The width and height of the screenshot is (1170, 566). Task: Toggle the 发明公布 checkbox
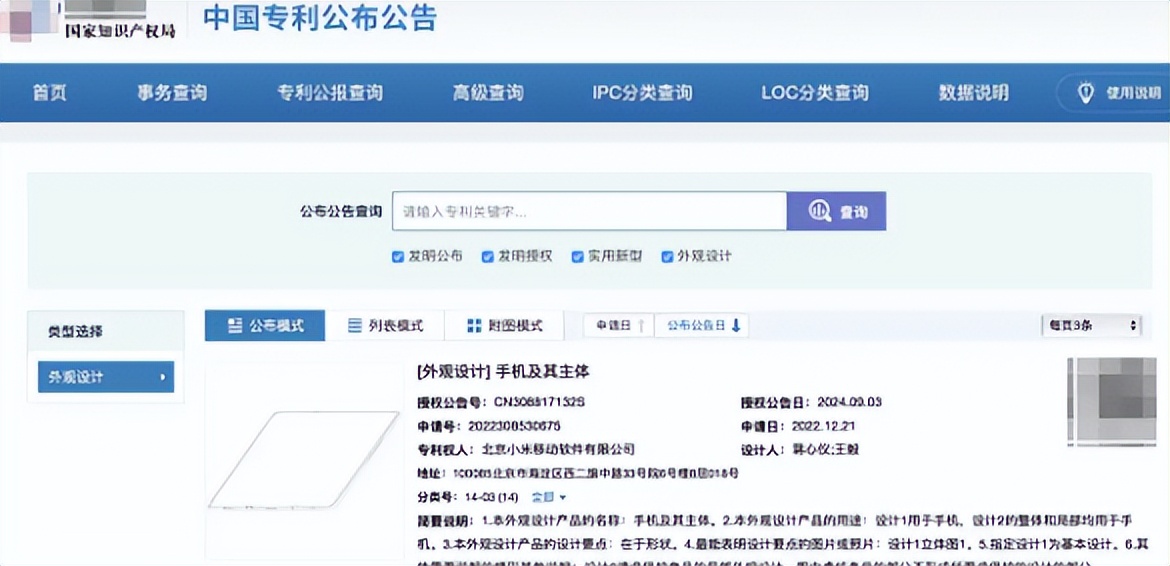(398, 257)
